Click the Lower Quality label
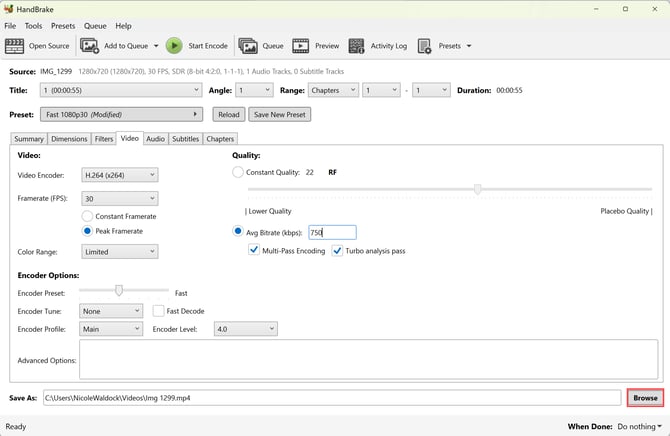 pyautogui.click(x=268, y=211)
